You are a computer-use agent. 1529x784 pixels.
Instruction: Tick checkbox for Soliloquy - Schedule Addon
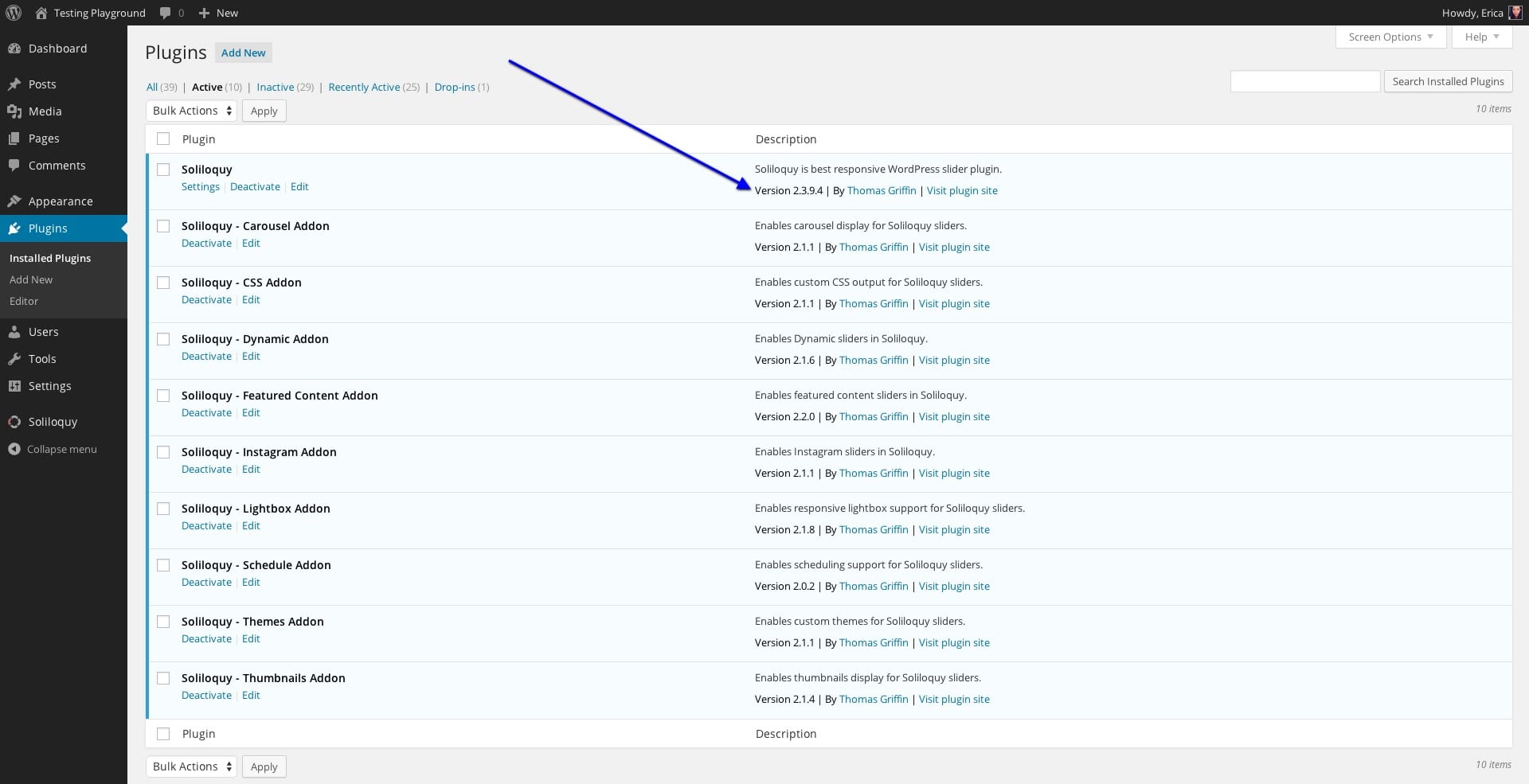(163, 565)
